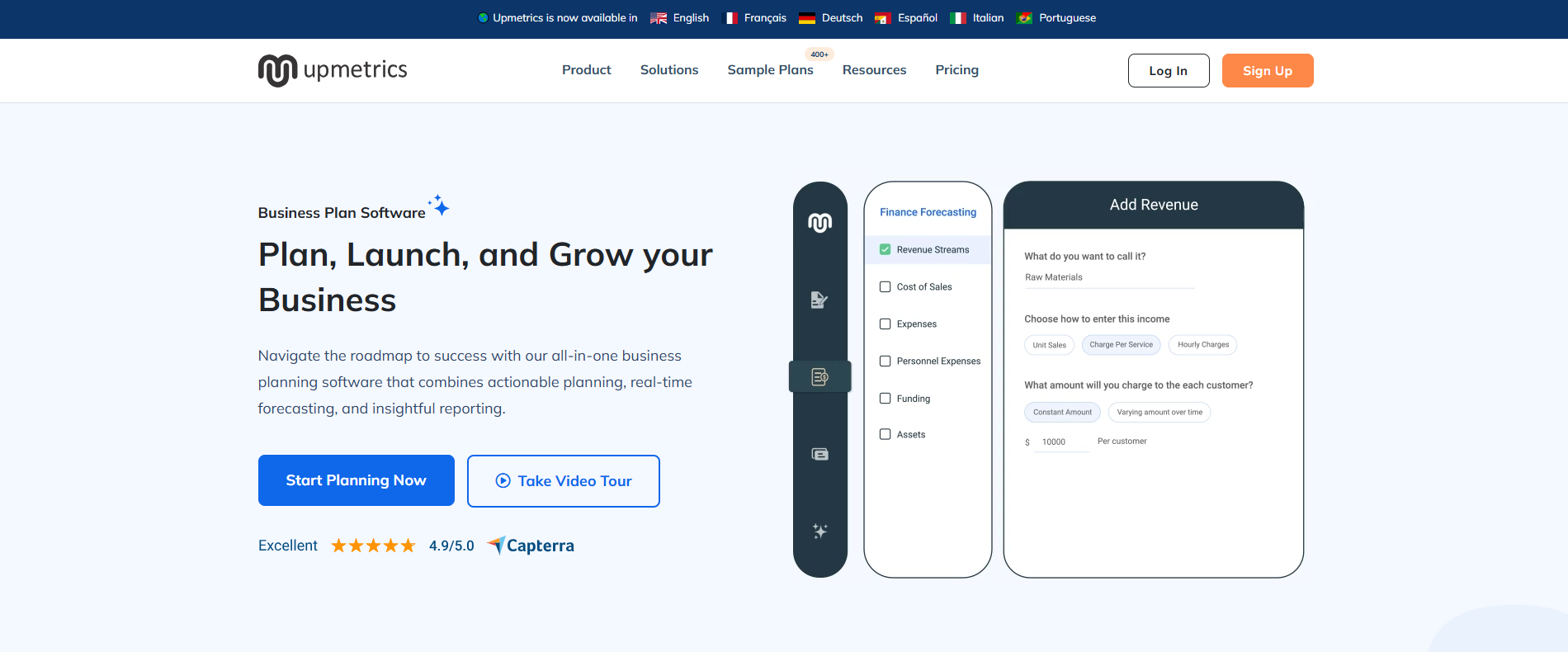Select the Unit Sales option
The width and height of the screenshot is (1568, 652).
pos(1049,345)
